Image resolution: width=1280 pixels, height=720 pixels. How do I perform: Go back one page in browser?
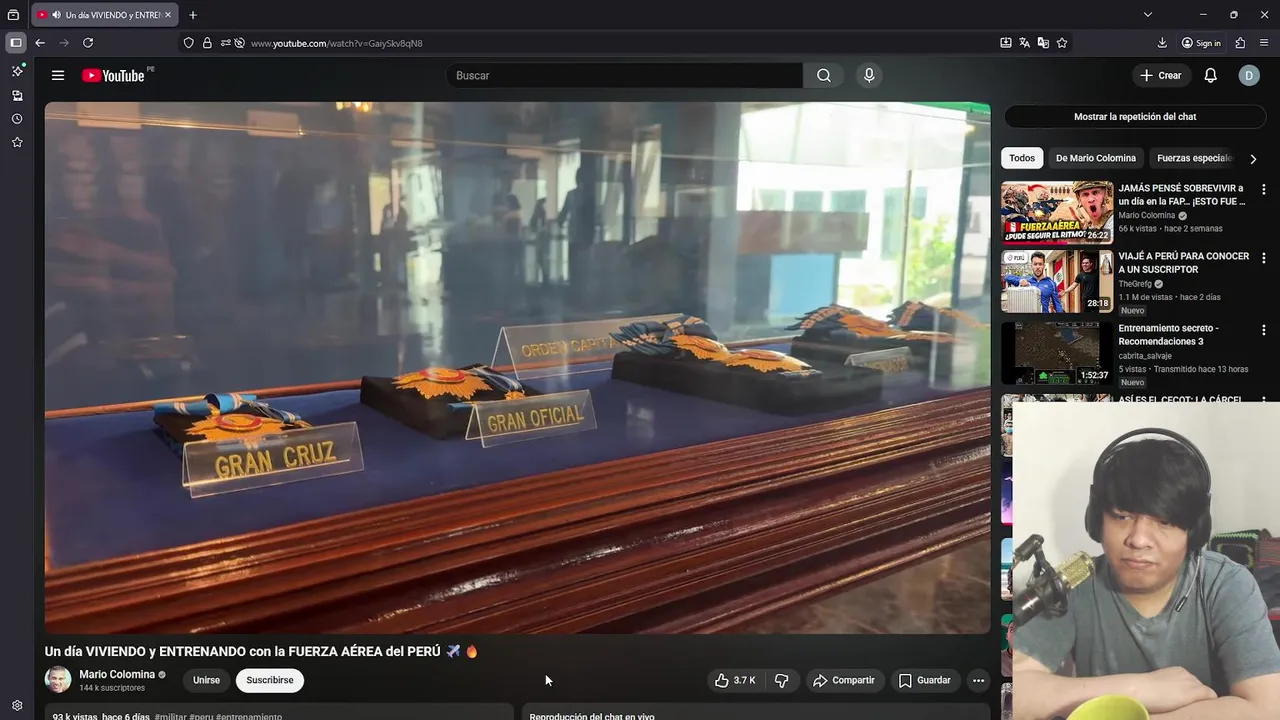(40, 43)
